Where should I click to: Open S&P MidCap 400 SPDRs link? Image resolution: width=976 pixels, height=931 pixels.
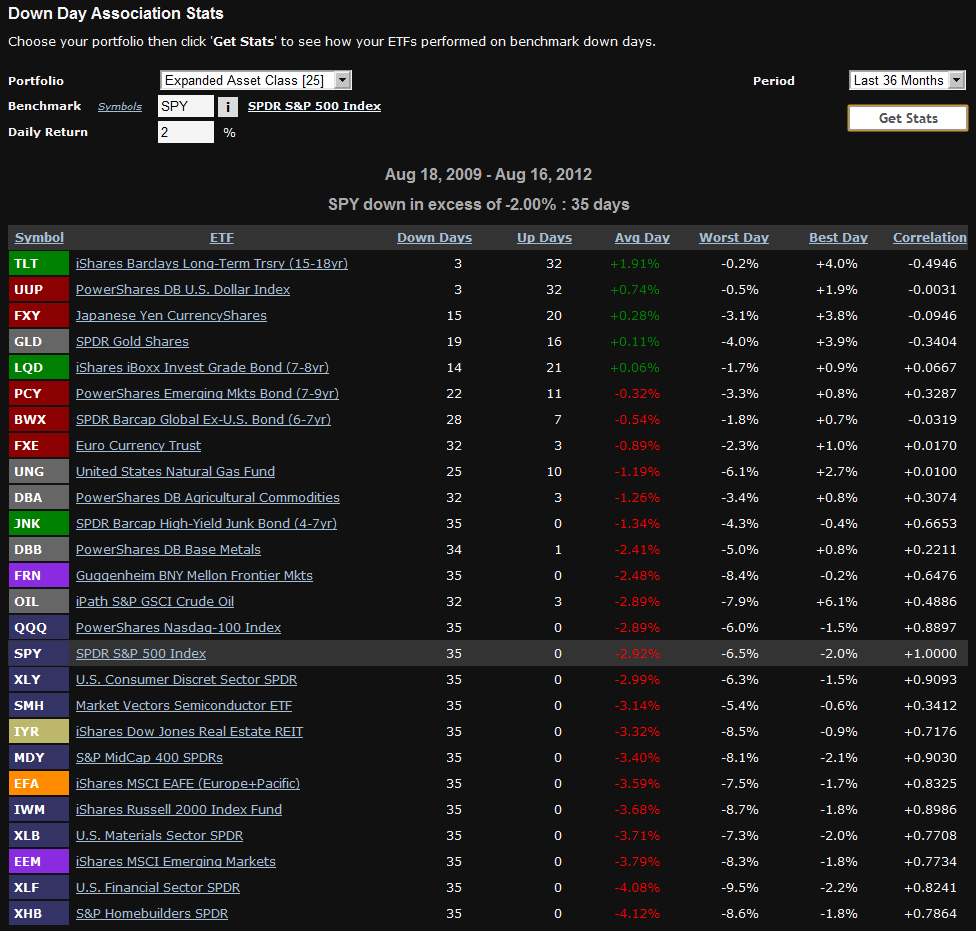point(149,758)
